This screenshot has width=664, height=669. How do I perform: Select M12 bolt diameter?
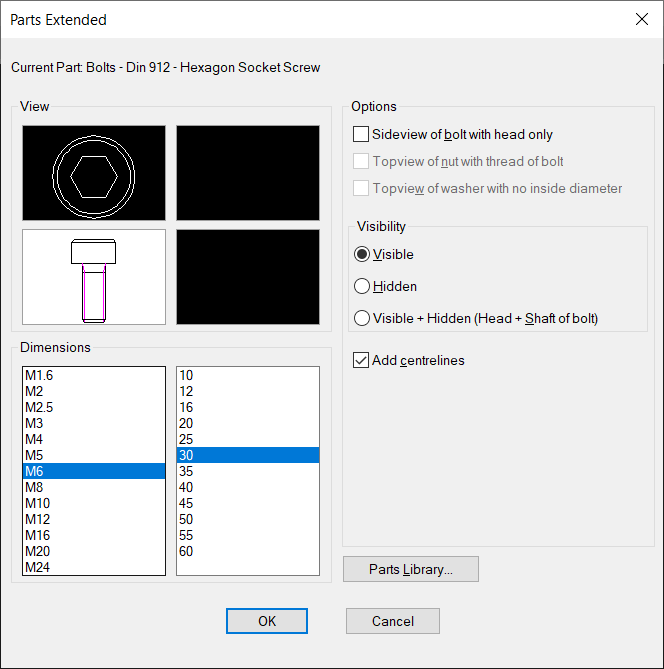[94, 519]
